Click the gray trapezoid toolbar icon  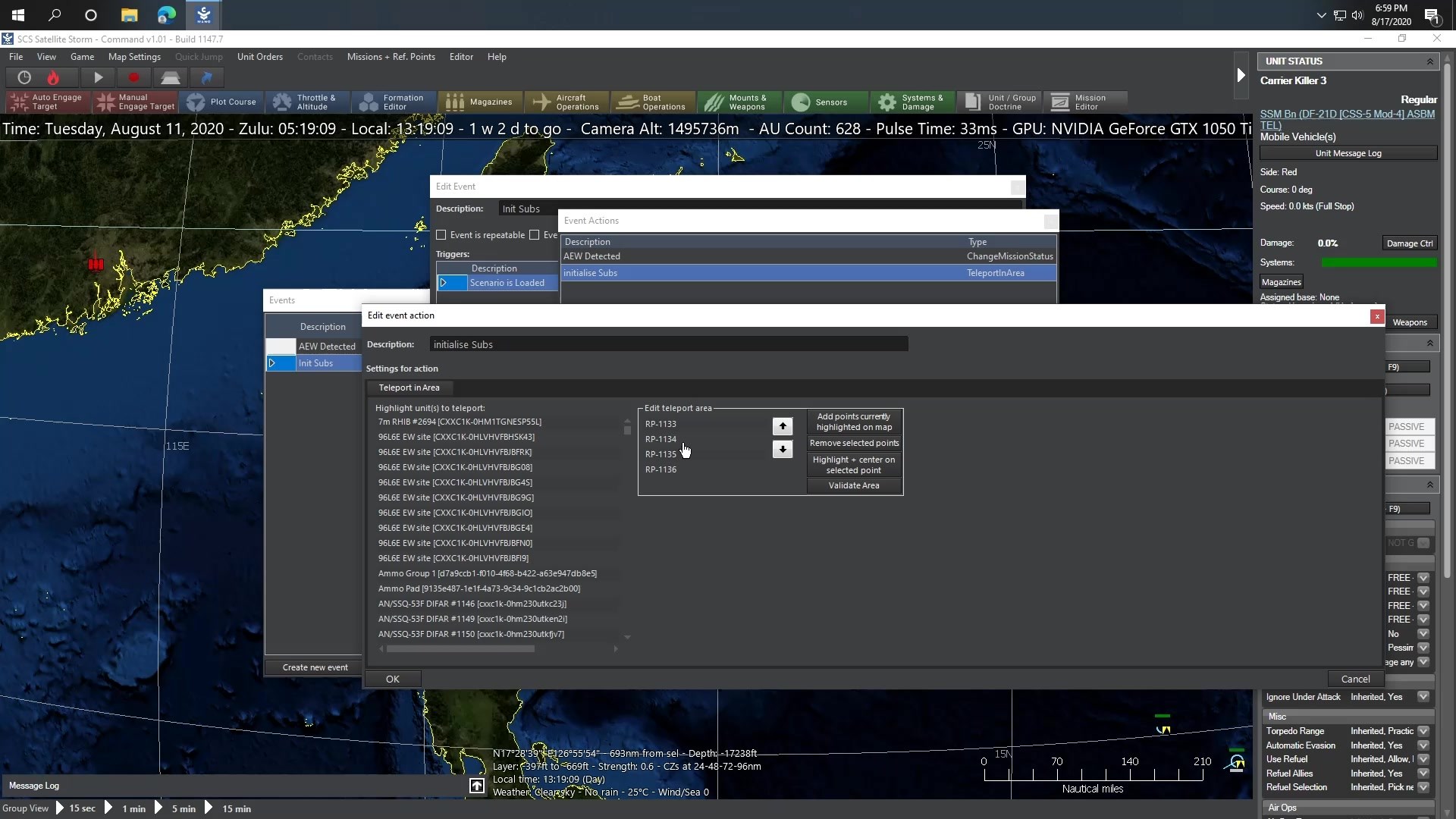click(x=170, y=77)
